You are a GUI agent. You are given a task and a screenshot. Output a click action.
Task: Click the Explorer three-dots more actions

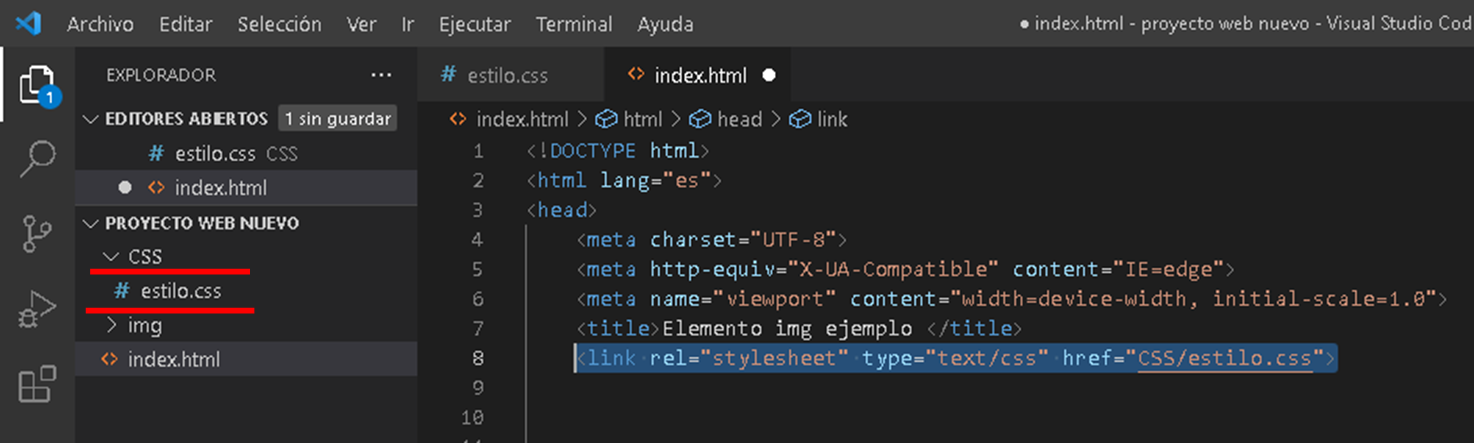coord(381,75)
